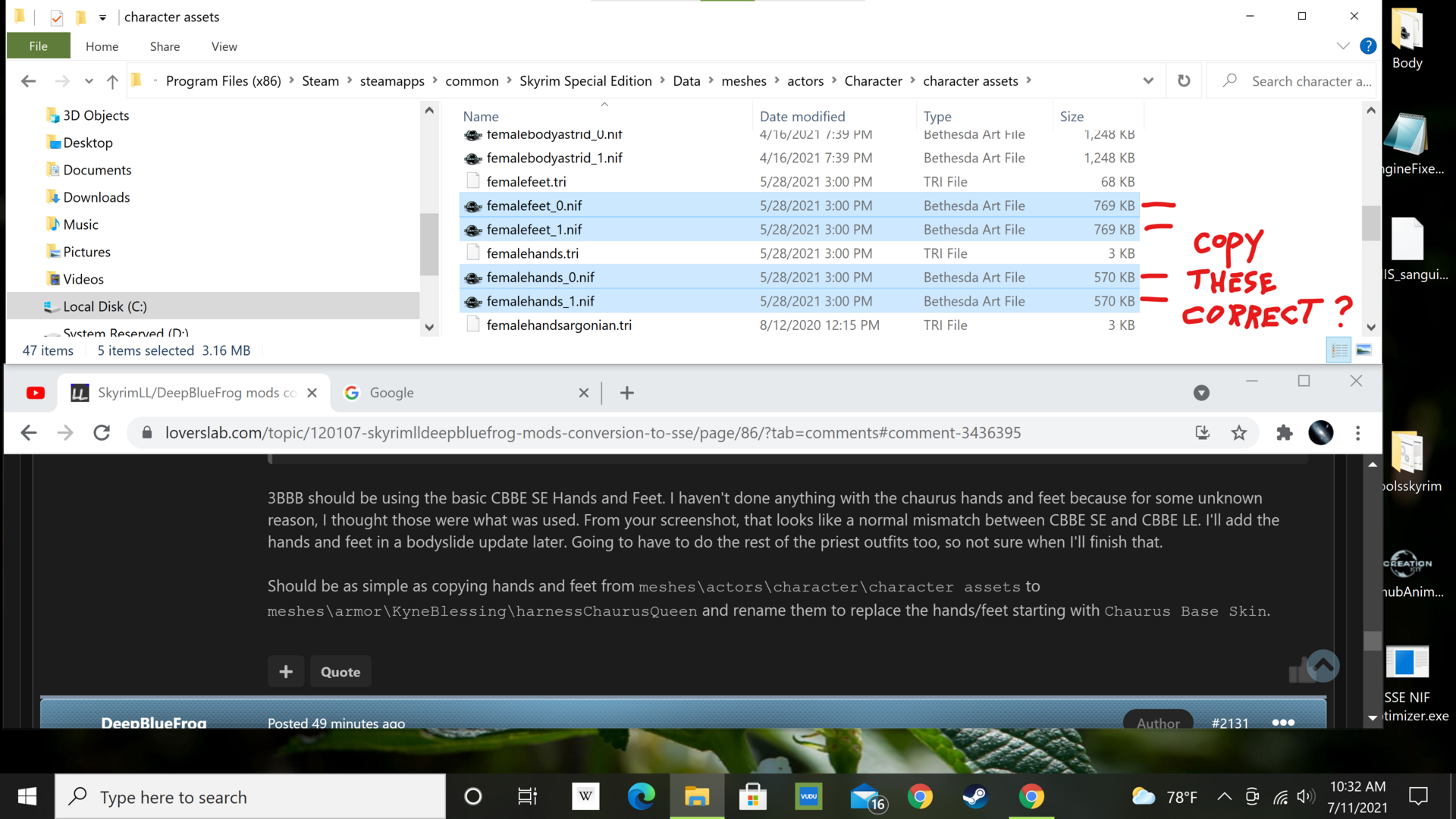This screenshot has width=1456, height=819.
Task: Open Chrome tab search button
Action: click(1201, 393)
